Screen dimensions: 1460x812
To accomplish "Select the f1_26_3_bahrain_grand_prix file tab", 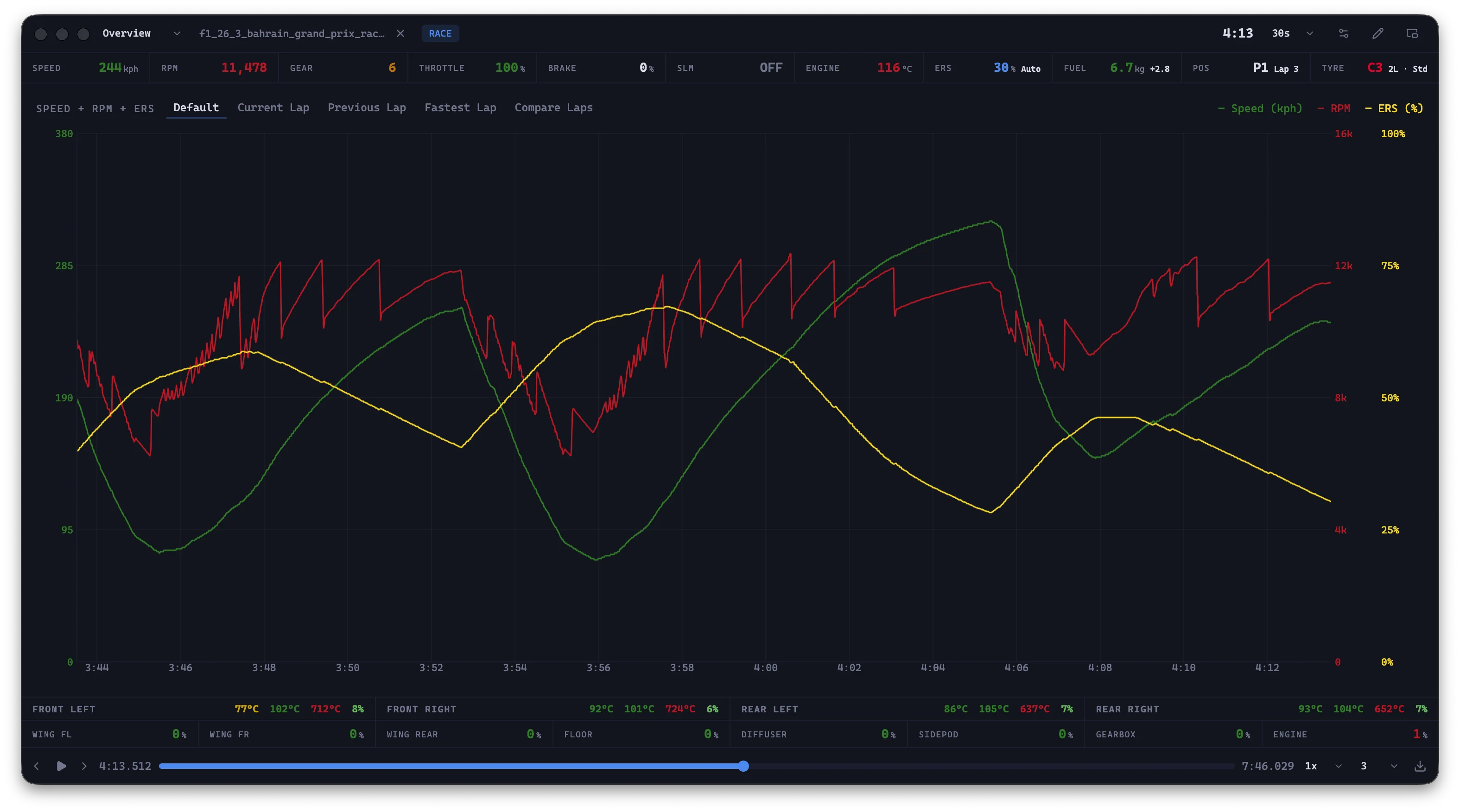I will tap(292, 33).
